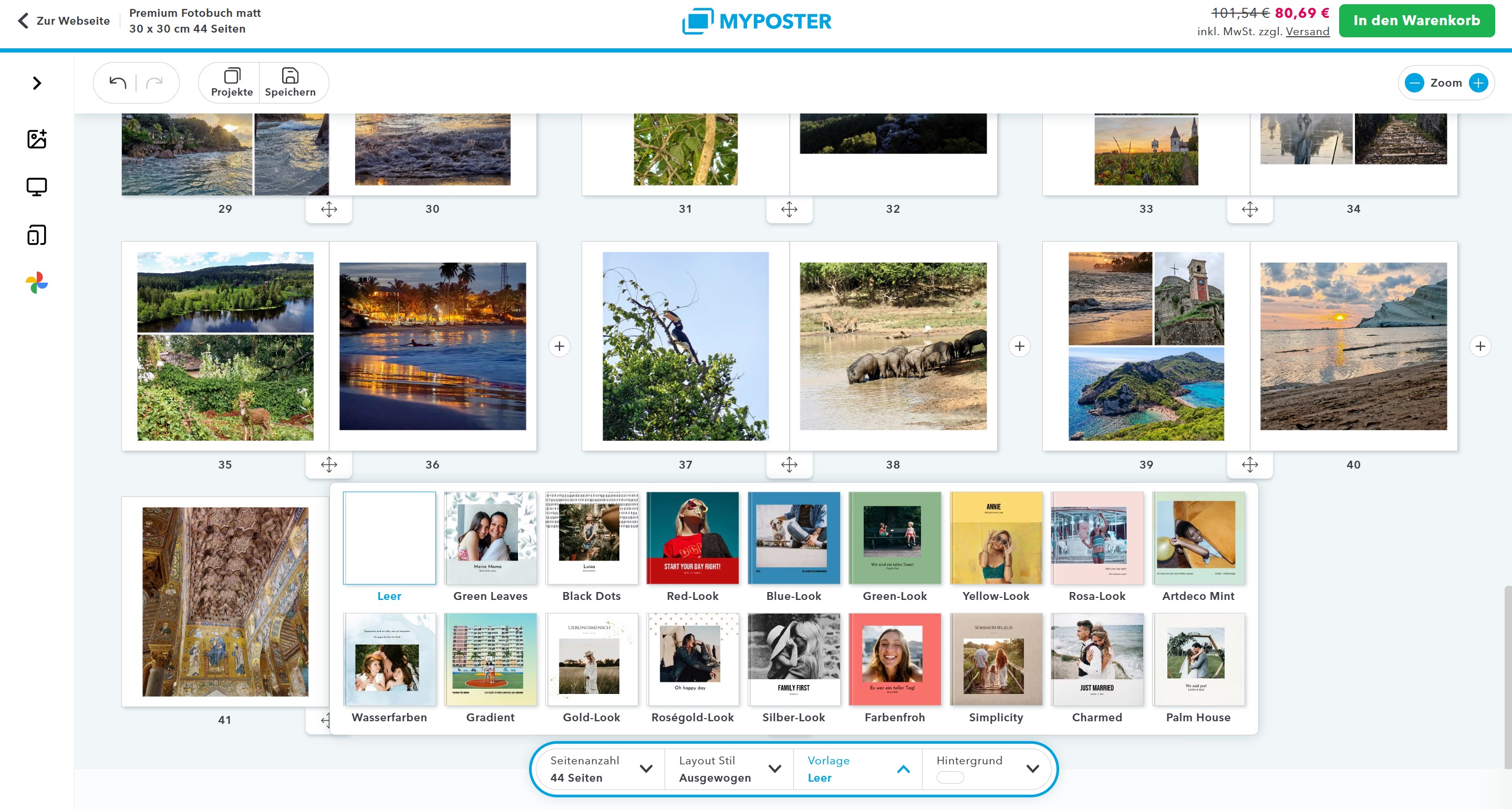
Task: Click the monitor icon in sidebar
Action: pyautogui.click(x=36, y=186)
